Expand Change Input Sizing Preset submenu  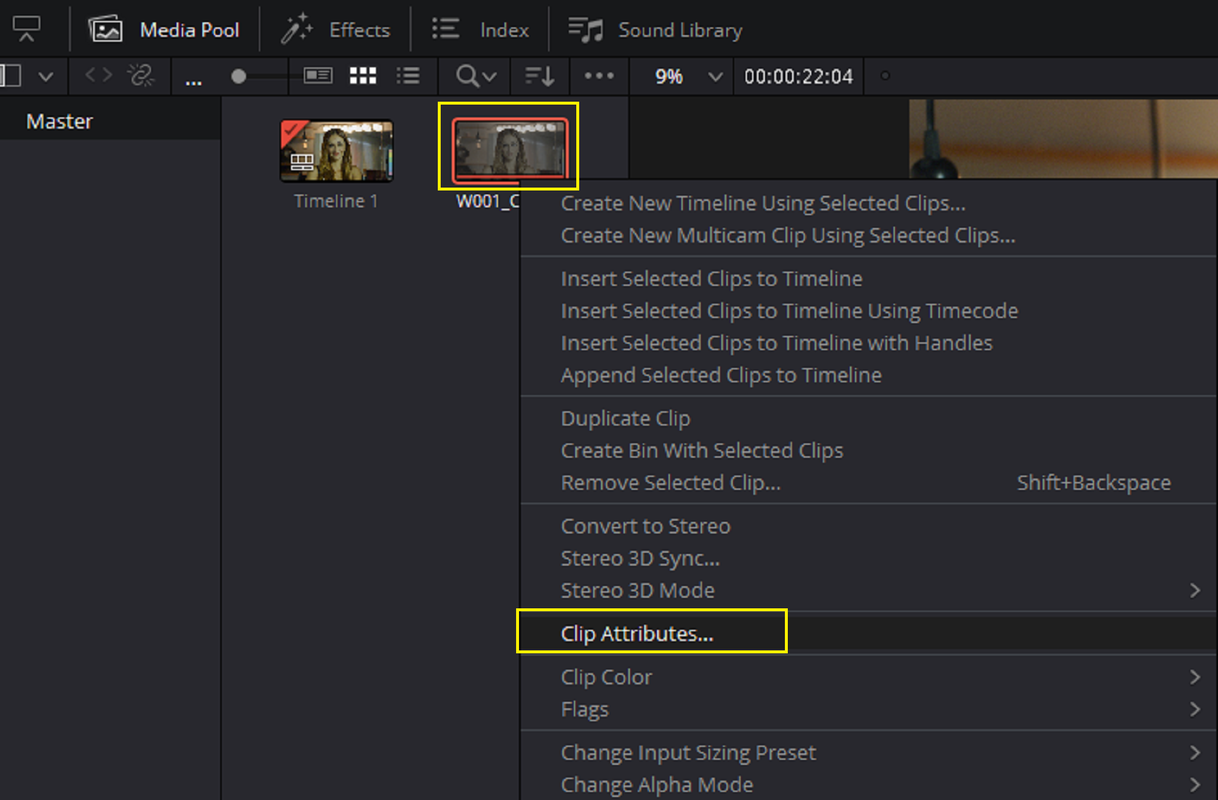pyautogui.click(x=869, y=752)
